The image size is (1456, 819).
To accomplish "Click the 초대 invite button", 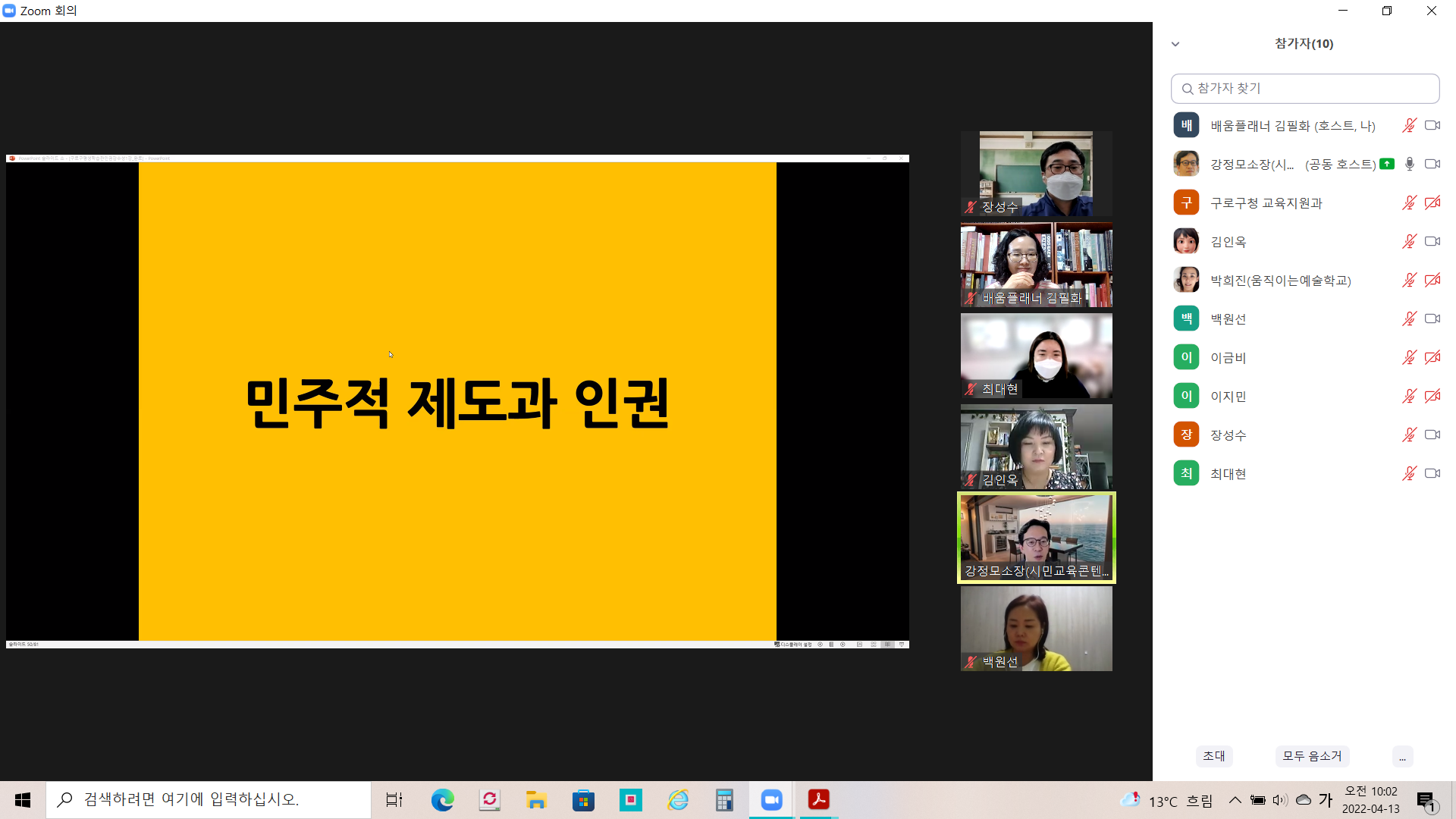I will click(x=1213, y=756).
